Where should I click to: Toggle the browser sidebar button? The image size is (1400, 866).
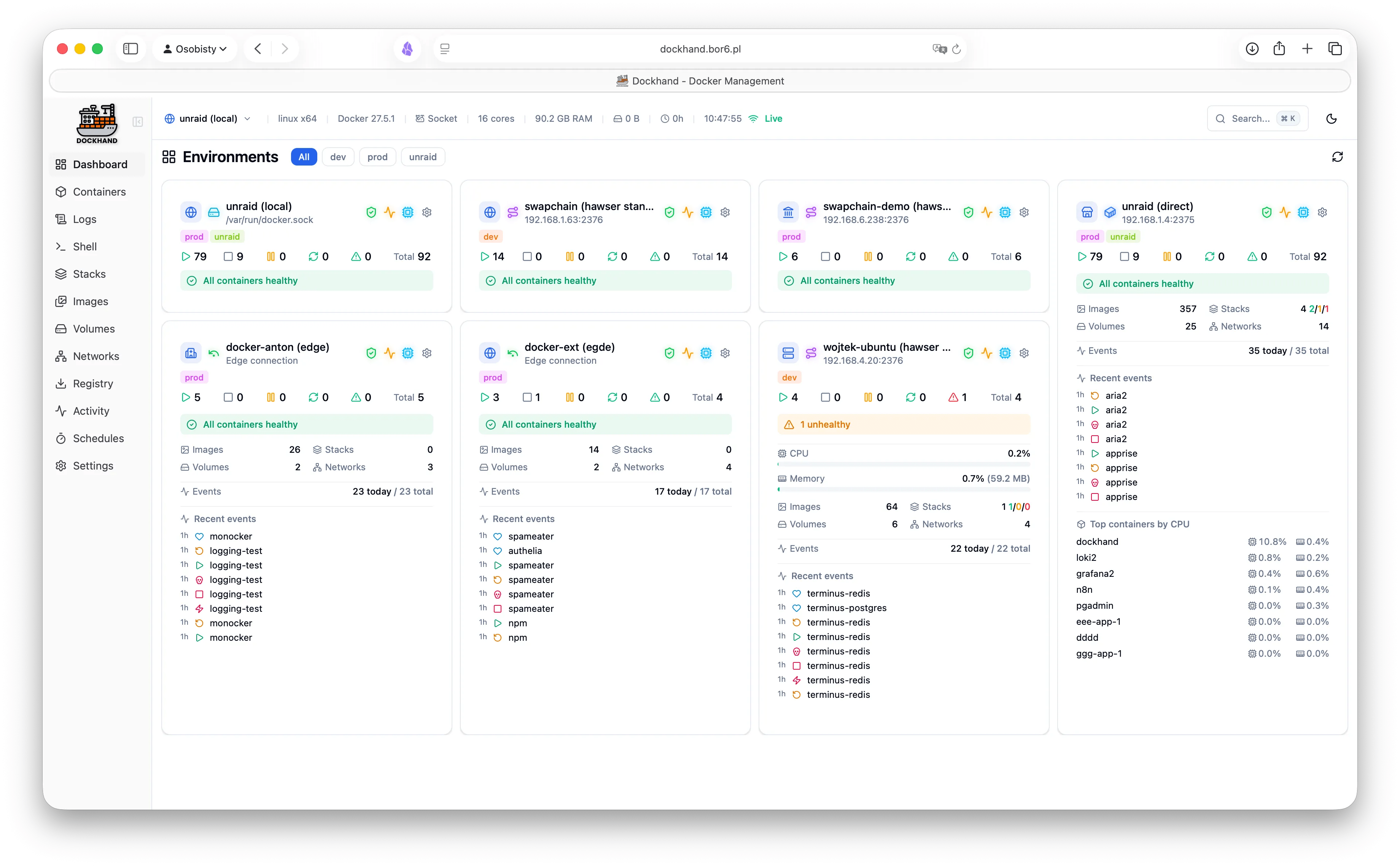tap(130, 49)
